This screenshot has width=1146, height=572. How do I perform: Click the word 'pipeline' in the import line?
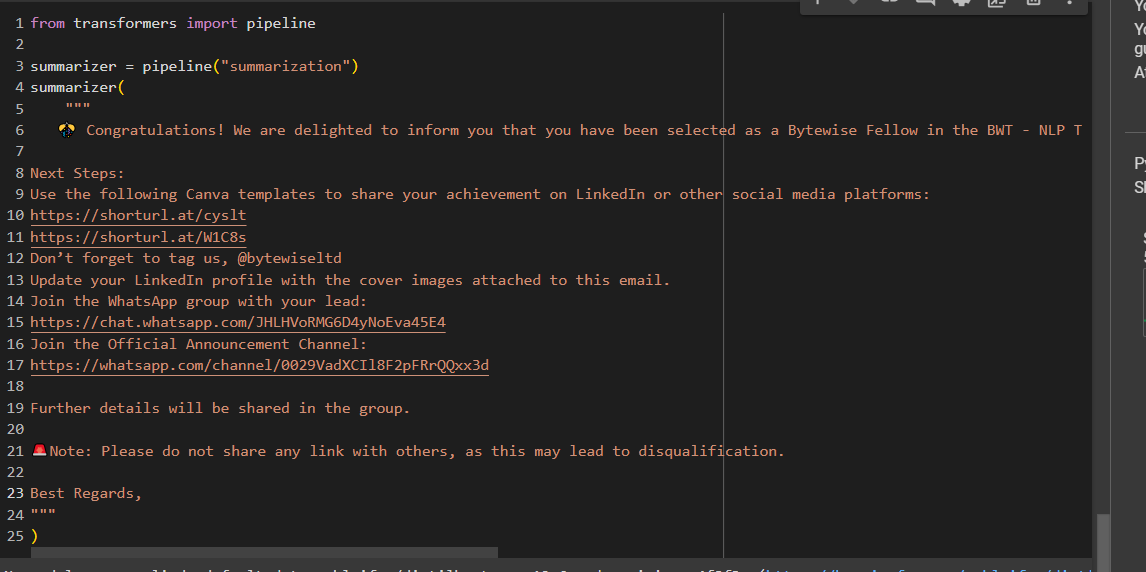coord(281,23)
